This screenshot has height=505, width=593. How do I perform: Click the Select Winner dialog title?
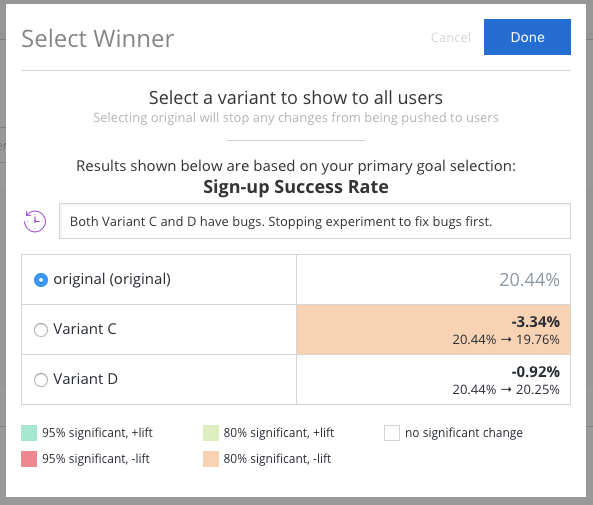click(98, 39)
